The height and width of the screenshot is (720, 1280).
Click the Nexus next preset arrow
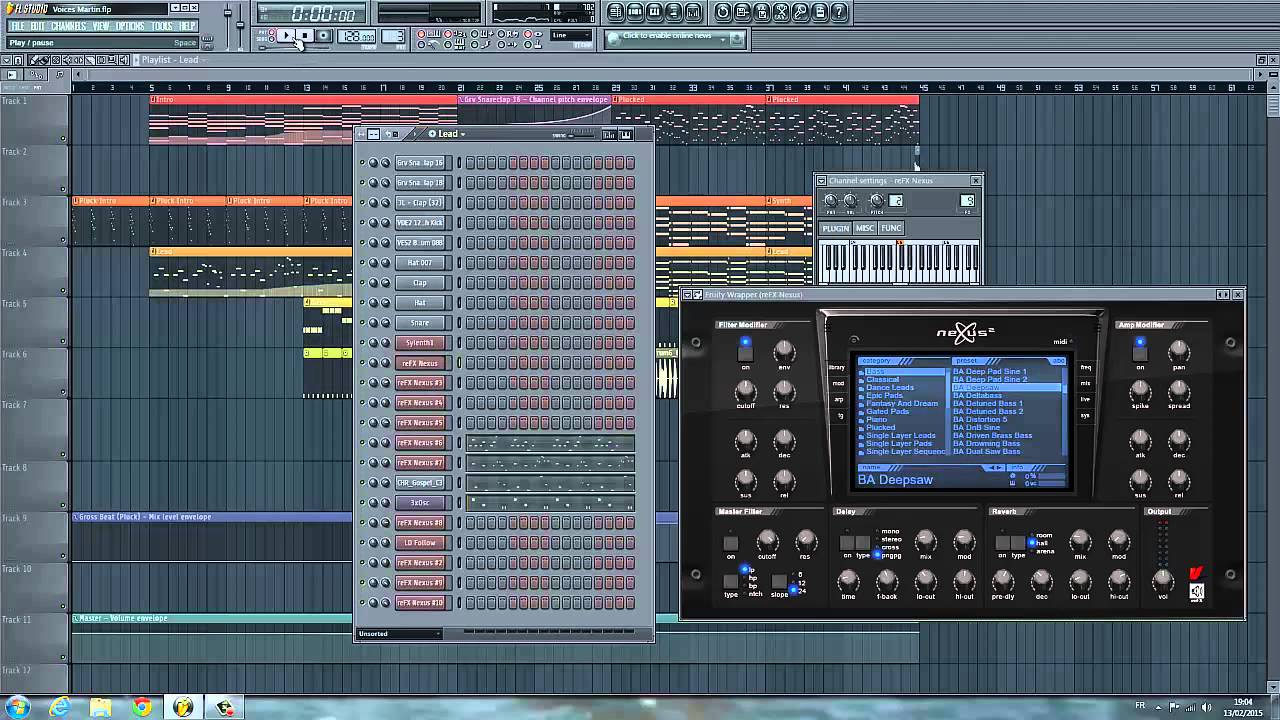[1000, 468]
